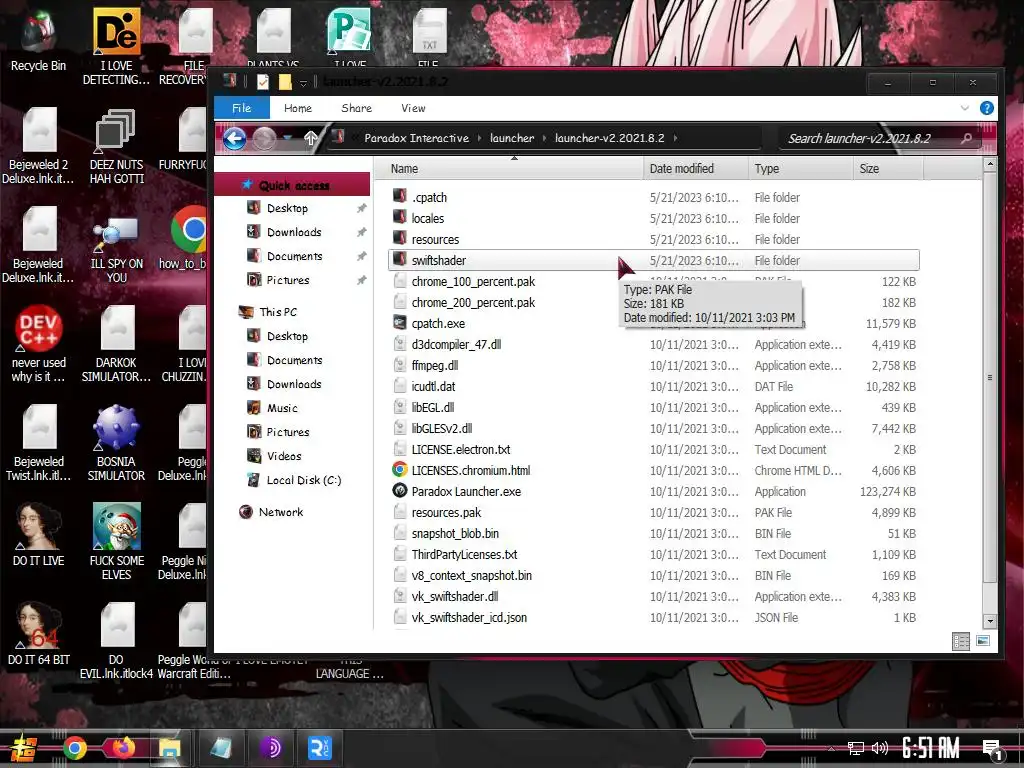
Task: Open the quick access toolbar customize dropdown
Action: point(303,83)
